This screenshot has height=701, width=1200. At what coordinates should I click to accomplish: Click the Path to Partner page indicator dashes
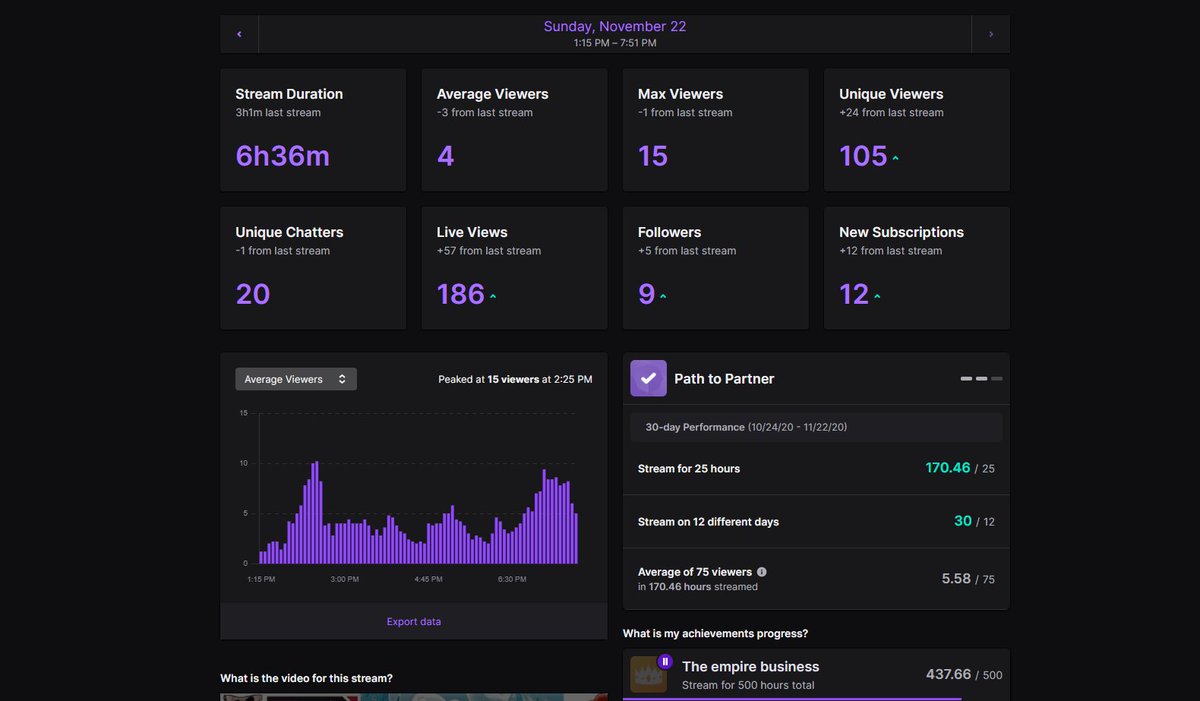click(982, 379)
